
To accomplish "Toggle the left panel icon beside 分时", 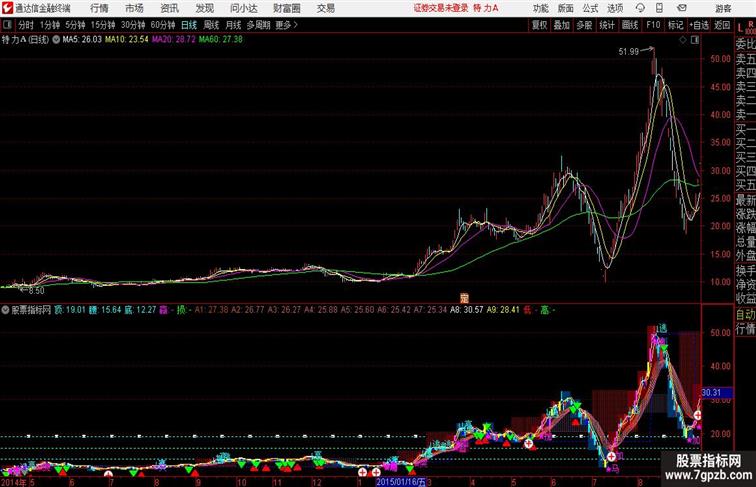I will (x=7, y=25).
